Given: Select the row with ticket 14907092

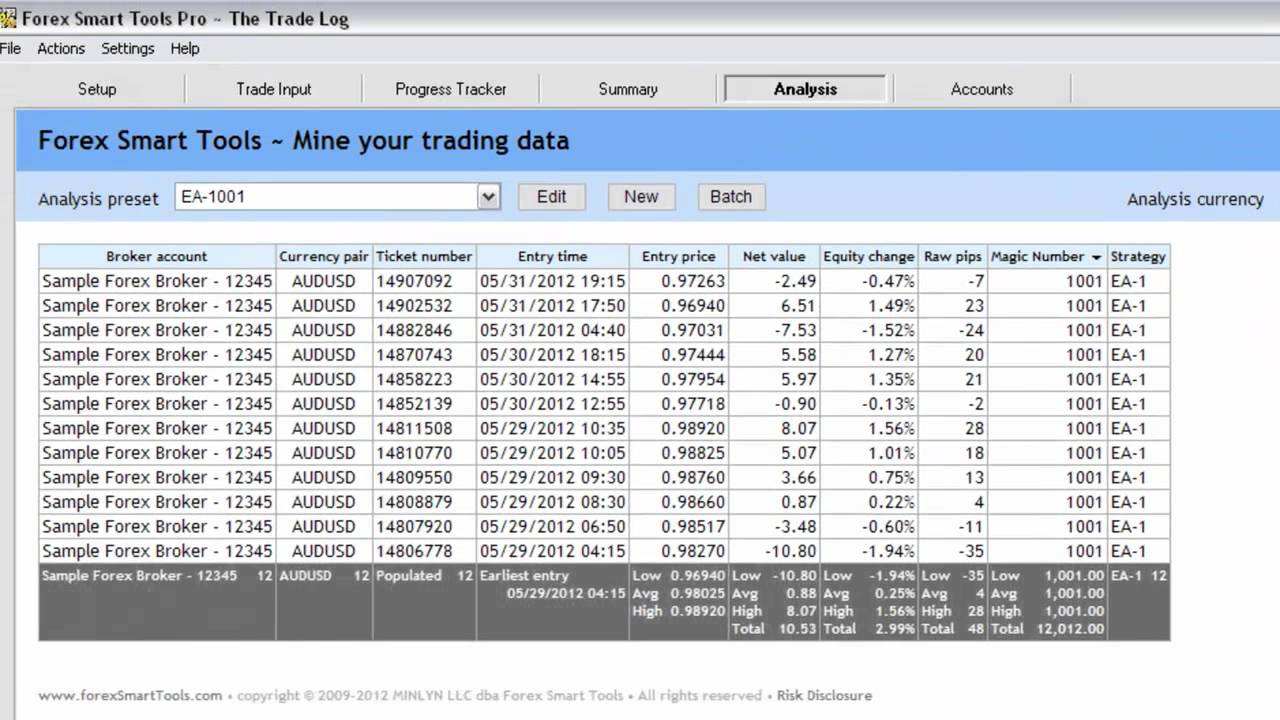Looking at the screenshot, I should pos(414,281).
